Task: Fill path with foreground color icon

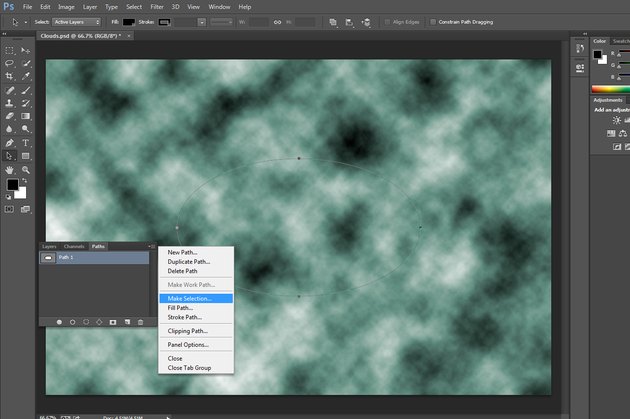Action: 59,322
